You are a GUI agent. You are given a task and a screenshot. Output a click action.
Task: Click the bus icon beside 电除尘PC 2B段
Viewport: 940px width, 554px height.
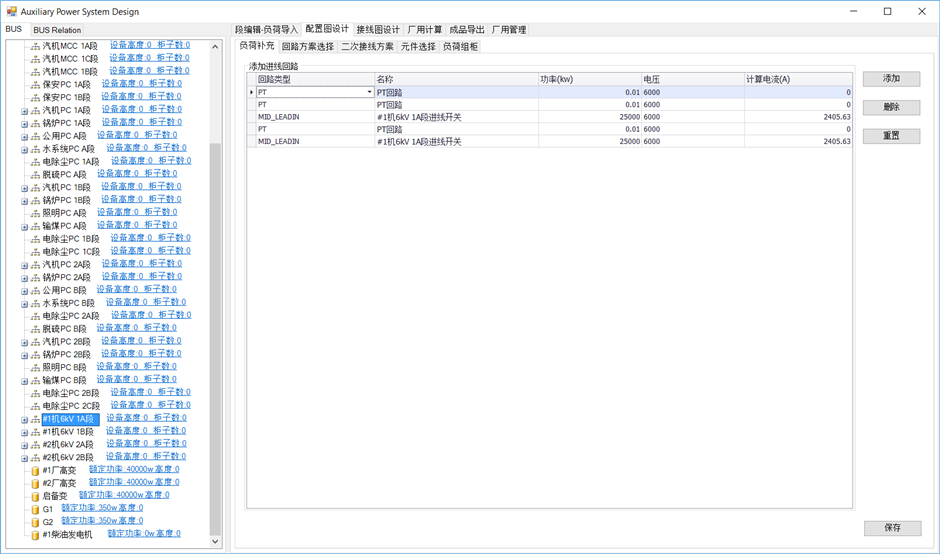tap(35, 393)
